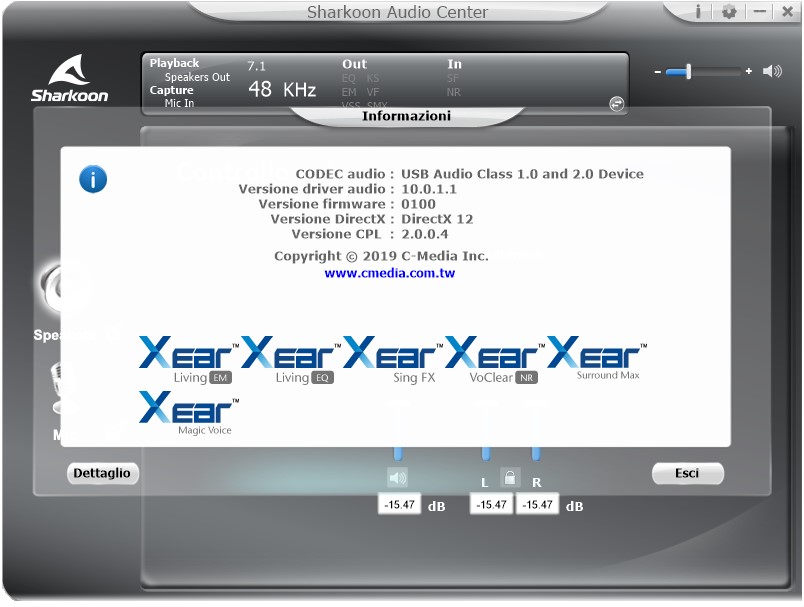804x607 pixels.
Task: Click the "Playback" heading
Action: pos(174,63)
